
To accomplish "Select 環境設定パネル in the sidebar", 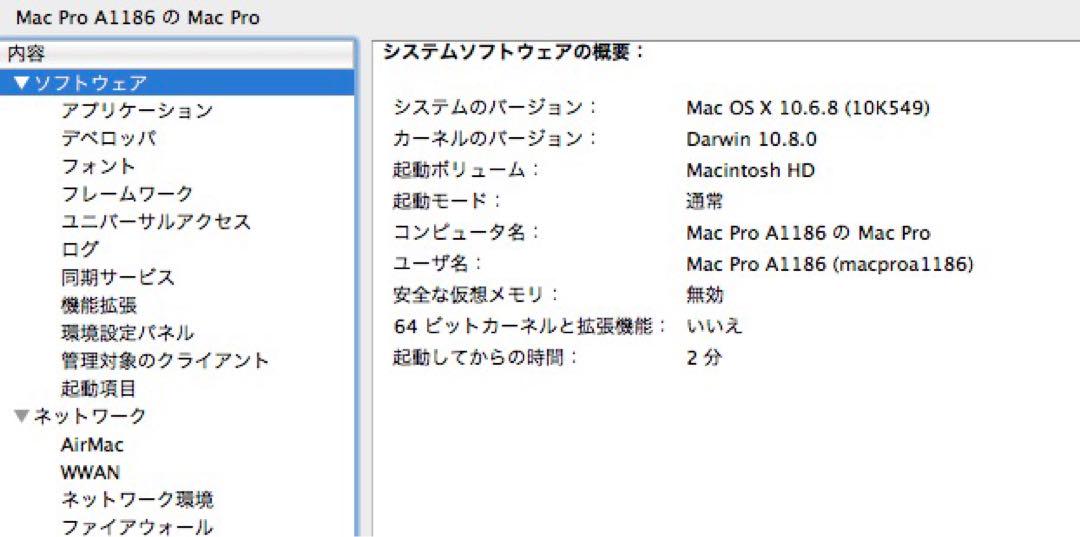I will tap(127, 333).
